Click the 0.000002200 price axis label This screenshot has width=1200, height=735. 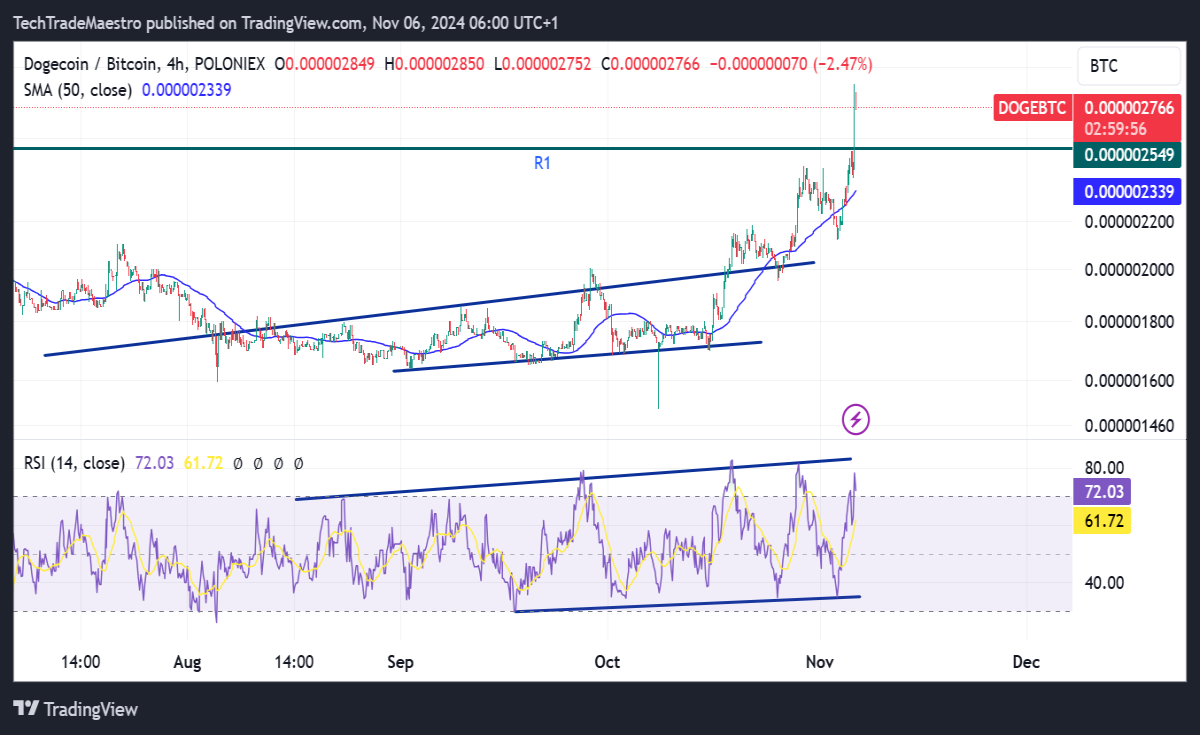1128,220
